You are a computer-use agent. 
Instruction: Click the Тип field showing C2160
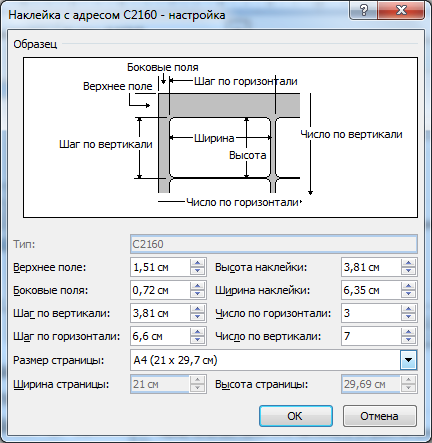click(x=274, y=244)
